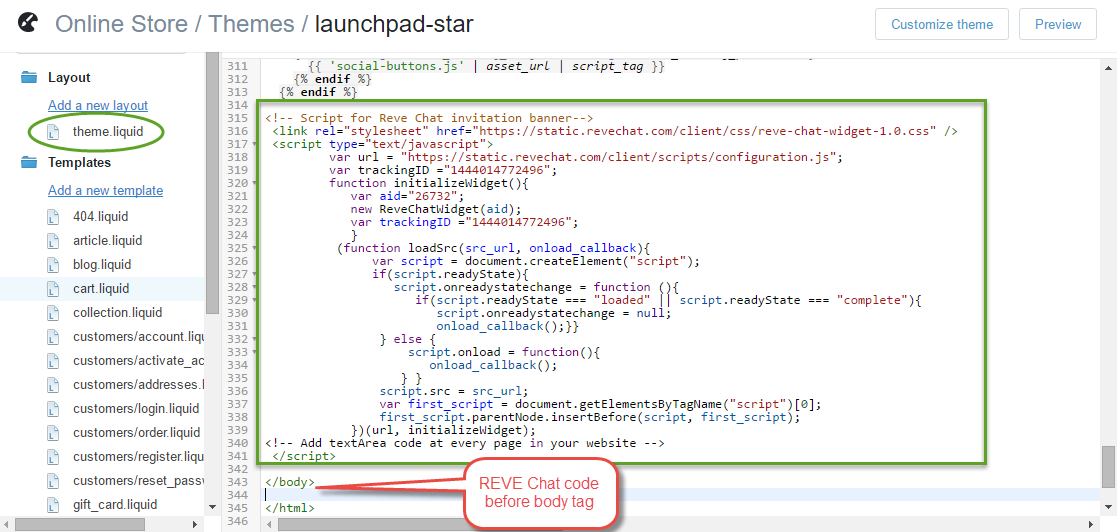The width and height of the screenshot is (1117, 532).
Task: Click the file icon beside theme.liquid
Action: point(53,132)
